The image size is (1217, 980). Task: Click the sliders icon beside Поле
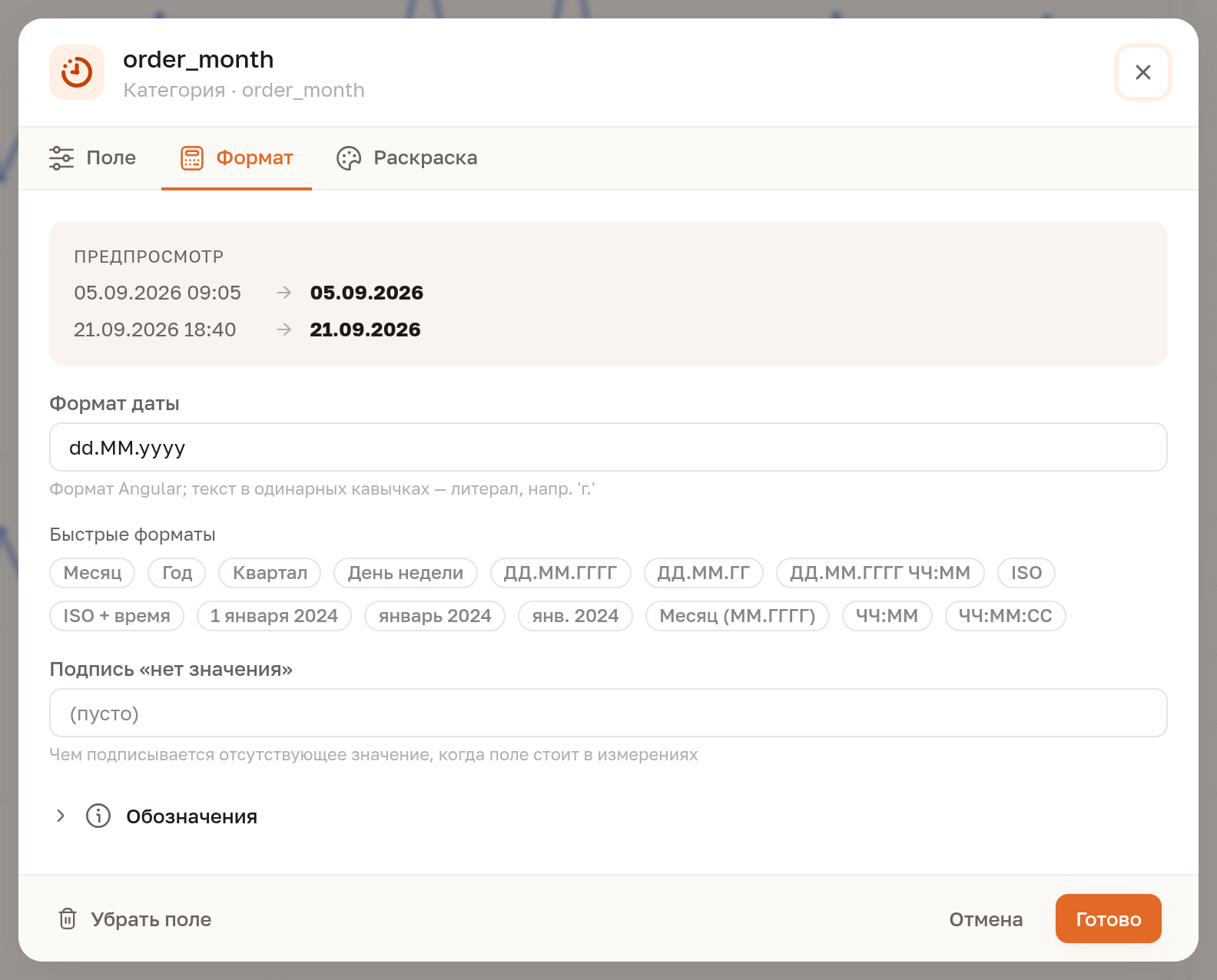point(61,157)
